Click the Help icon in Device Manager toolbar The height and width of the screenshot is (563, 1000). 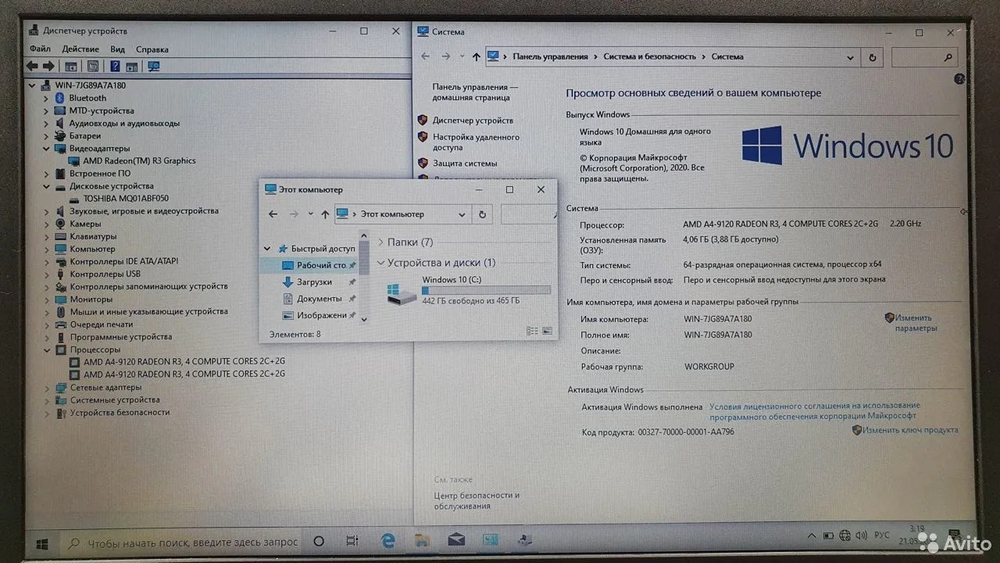tap(115, 66)
